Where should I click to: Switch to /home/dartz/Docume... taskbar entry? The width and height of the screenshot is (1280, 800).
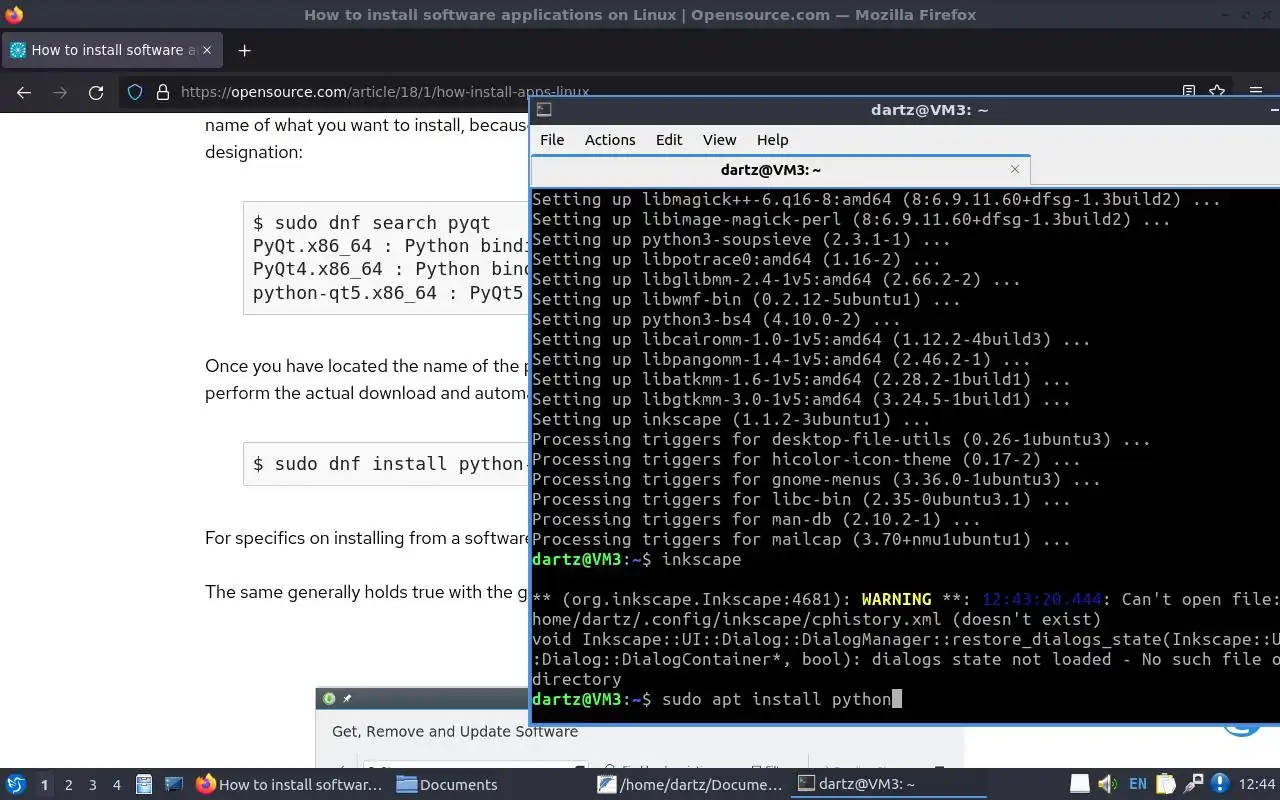pos(690,784)
